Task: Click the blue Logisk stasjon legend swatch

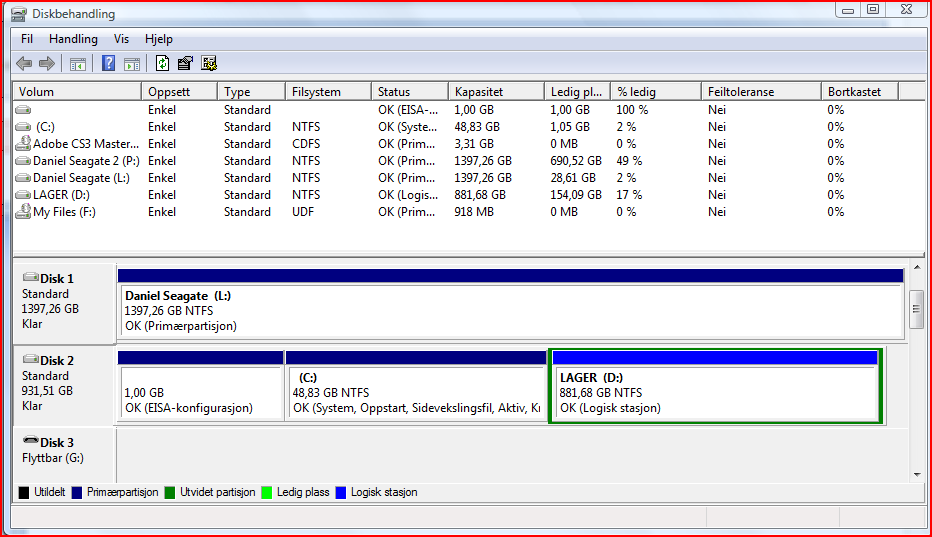Action: (x=341, y=492)
